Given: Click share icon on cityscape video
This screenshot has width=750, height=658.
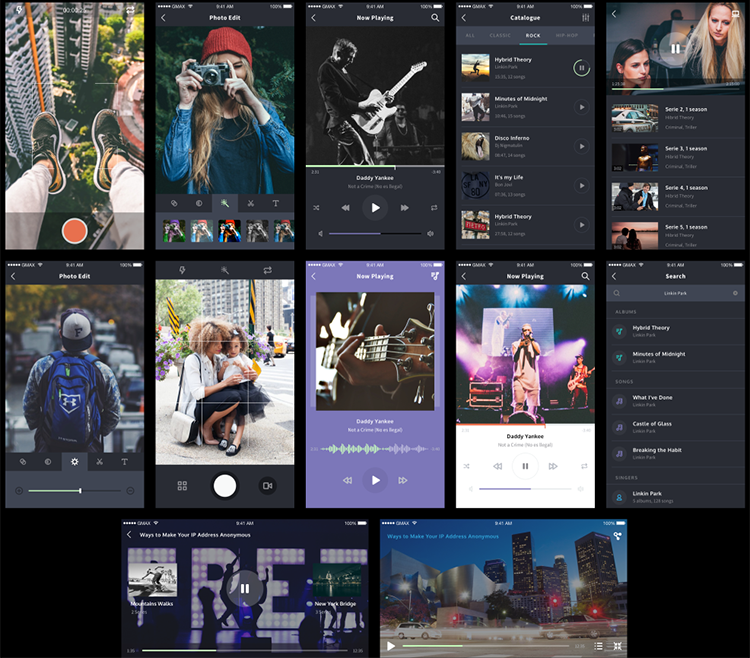Looking at the screenshot, I should [618, 536].
